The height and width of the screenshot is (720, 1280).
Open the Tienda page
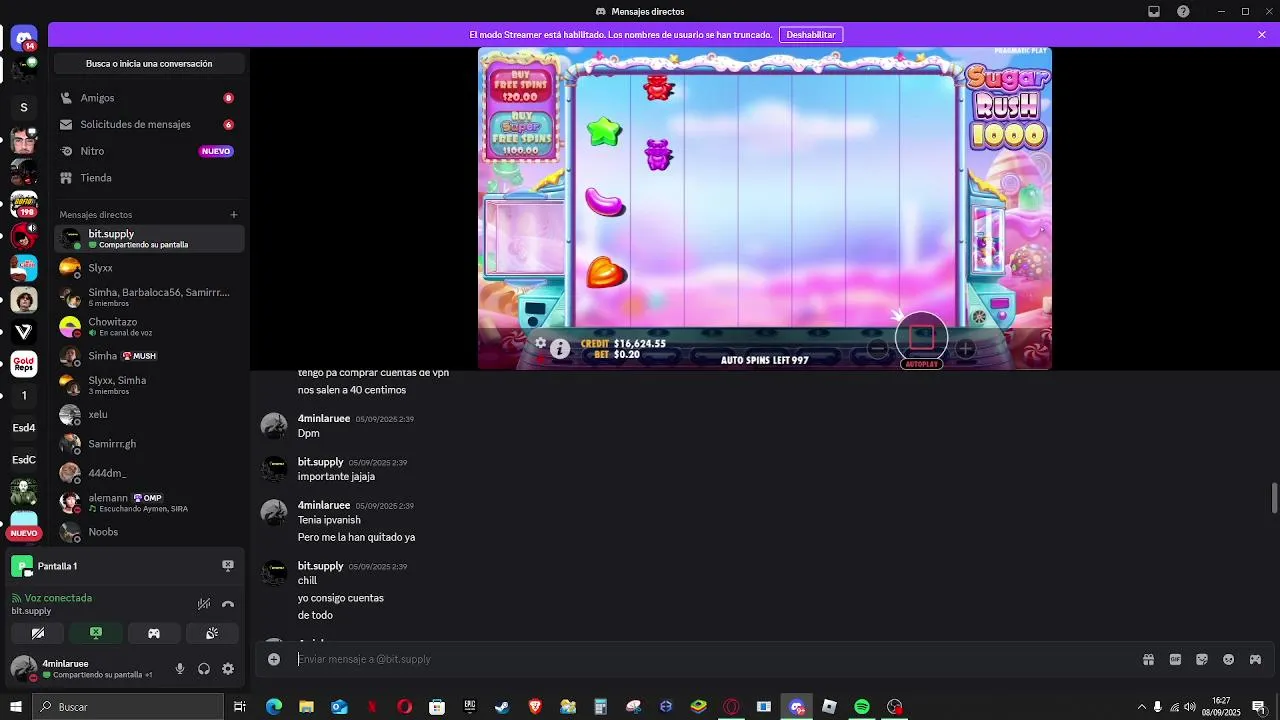coord(149,178)
